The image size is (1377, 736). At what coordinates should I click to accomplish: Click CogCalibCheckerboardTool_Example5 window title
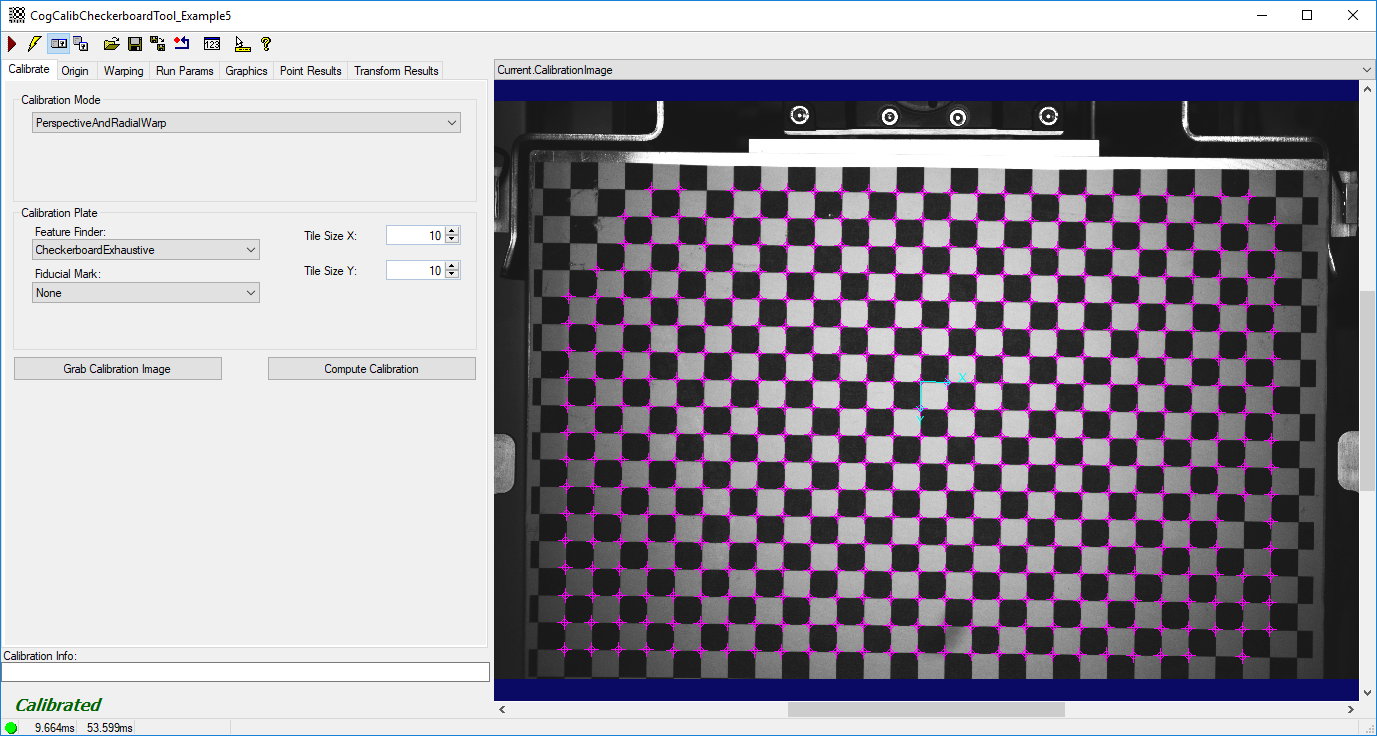[131, 15]
